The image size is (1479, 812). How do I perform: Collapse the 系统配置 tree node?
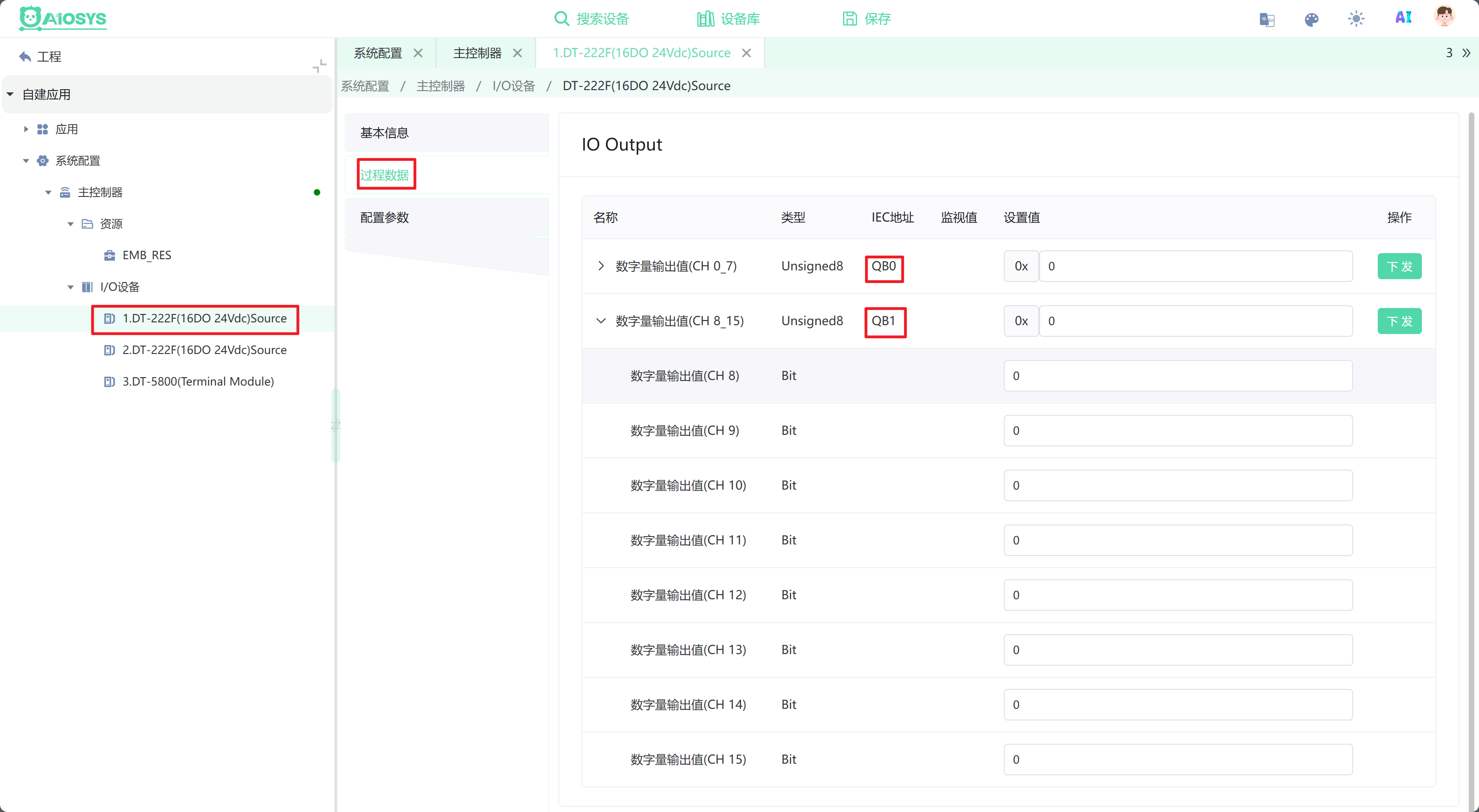tap(26, 161)
